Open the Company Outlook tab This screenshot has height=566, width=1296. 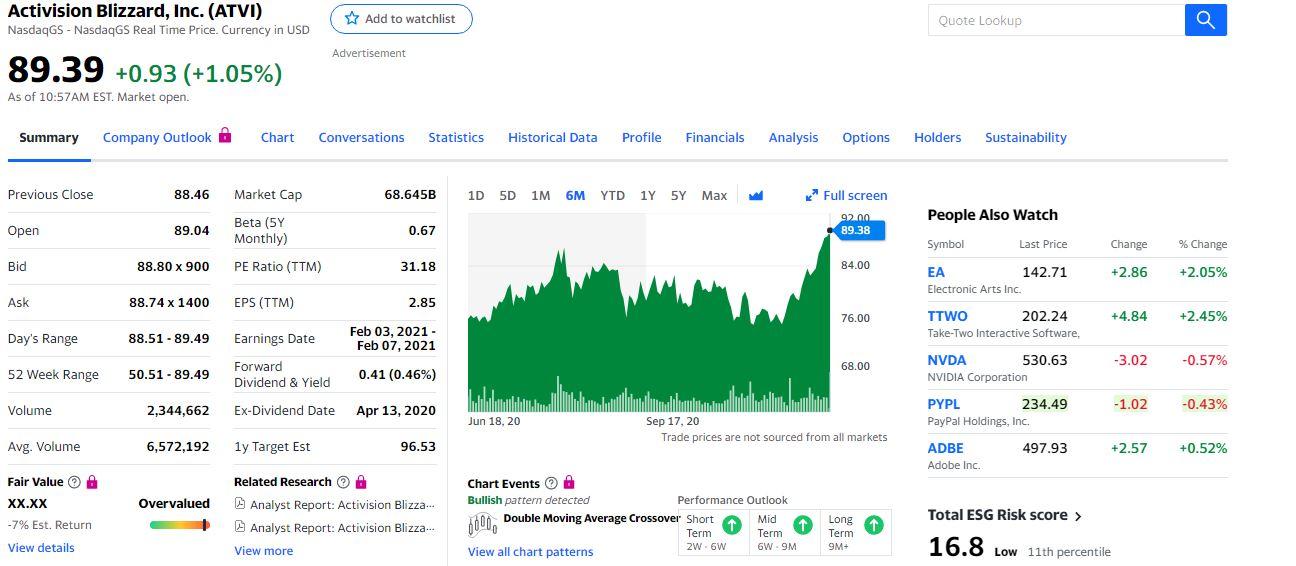tap(157, 138)
